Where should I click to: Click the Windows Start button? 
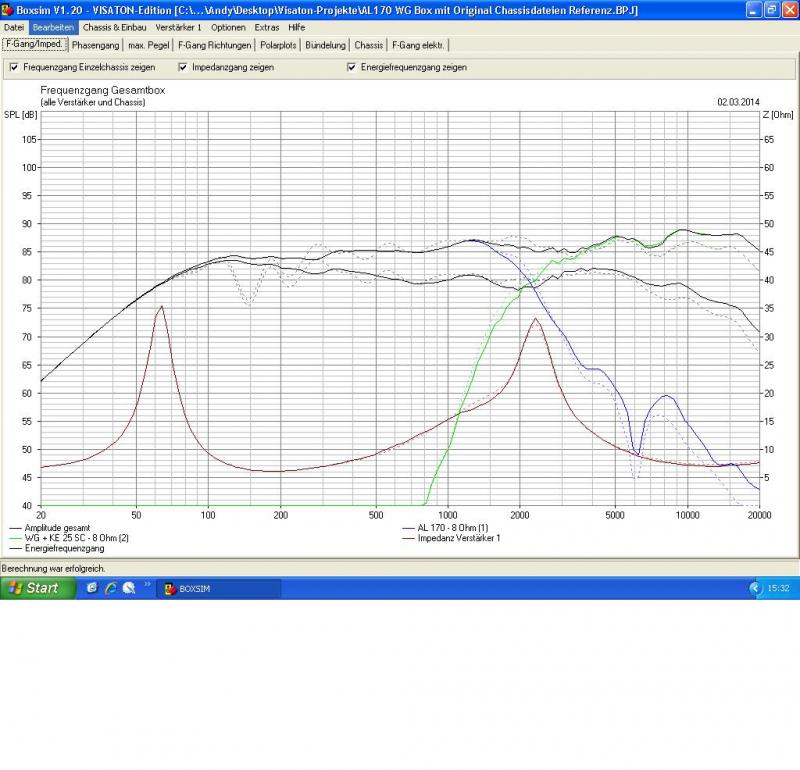[x=37, y=588]
